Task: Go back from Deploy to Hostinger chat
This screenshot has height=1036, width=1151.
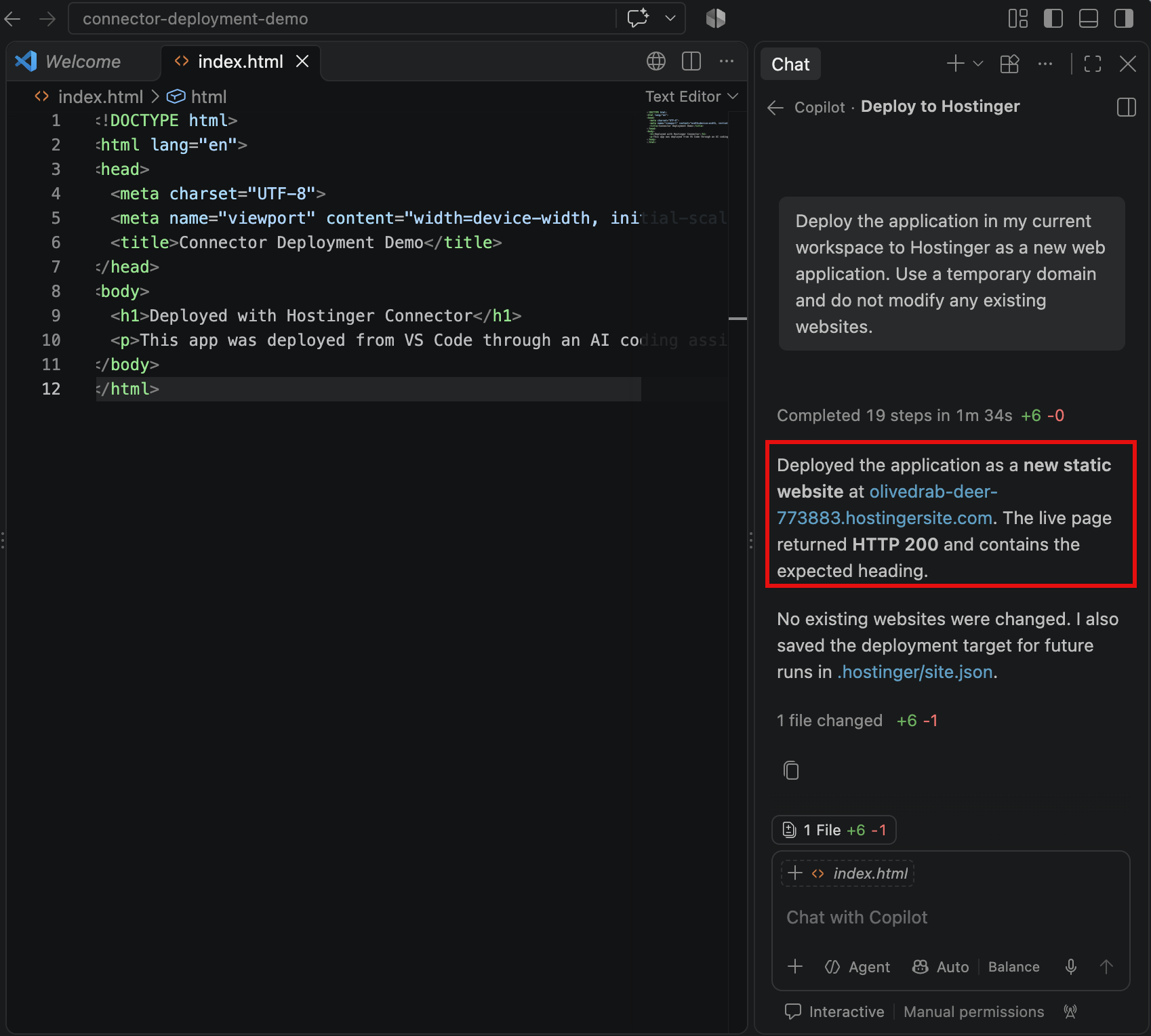Action: tap(775, 107)
